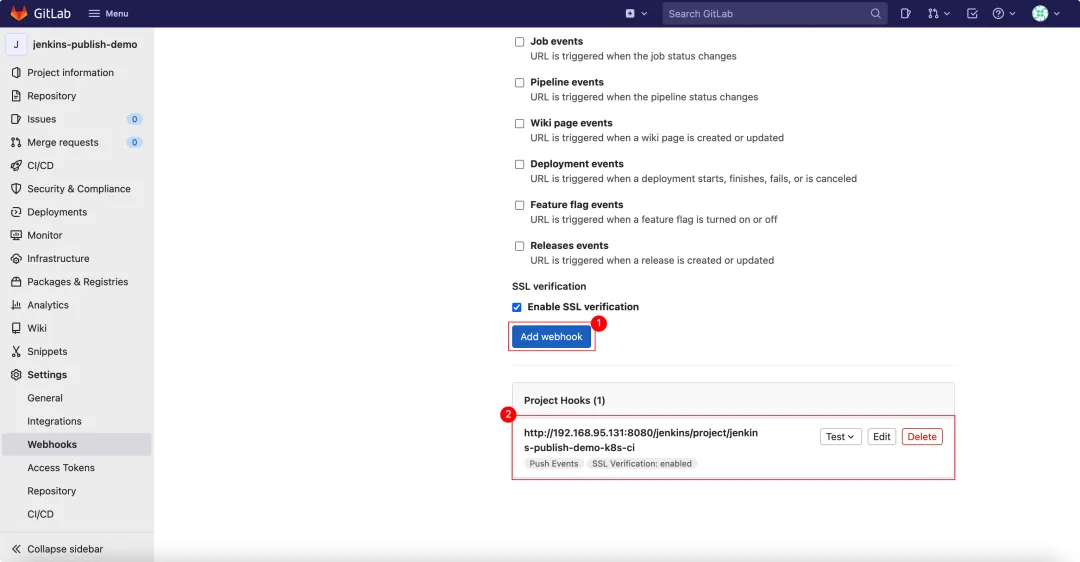
Task: Open merge requests icon in top bar
Action: coord(933,13)
